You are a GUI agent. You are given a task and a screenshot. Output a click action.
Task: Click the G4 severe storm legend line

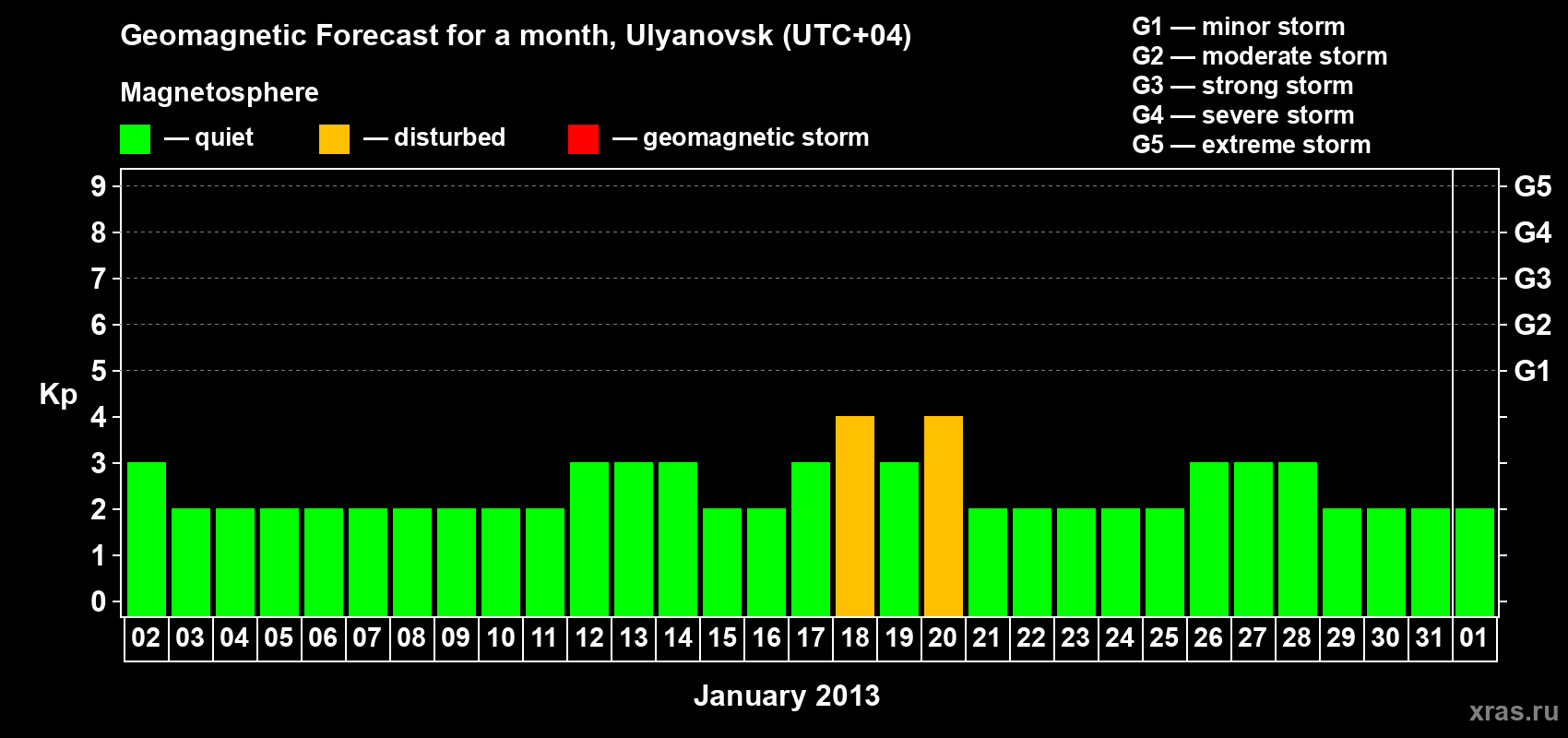click(x=1243, y=115)
